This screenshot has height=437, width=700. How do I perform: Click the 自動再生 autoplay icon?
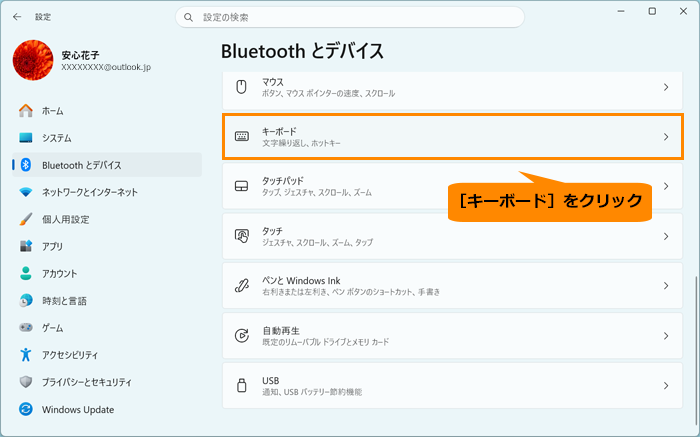point(242,336)
